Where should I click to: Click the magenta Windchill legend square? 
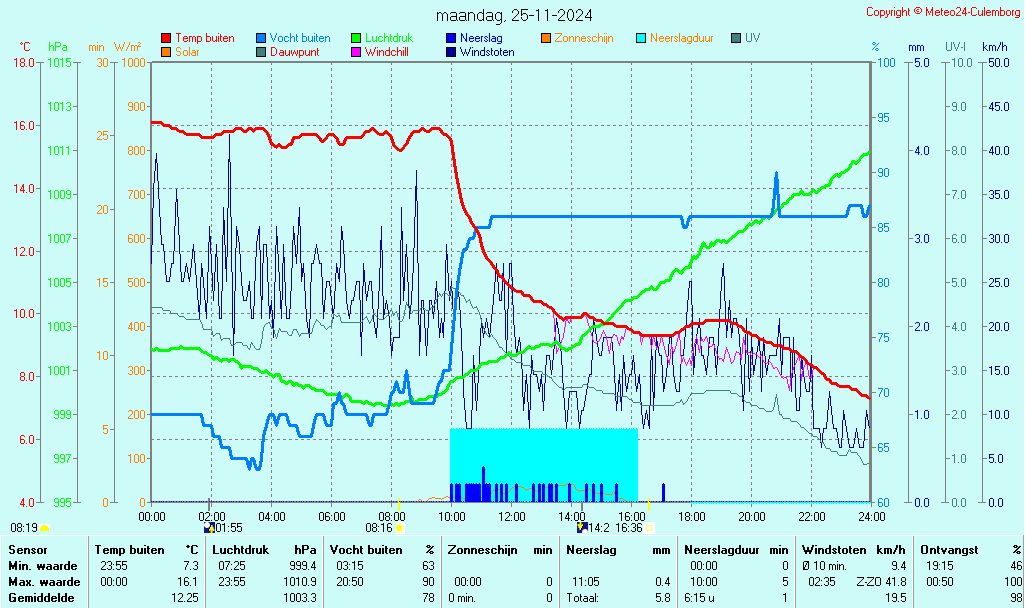point(356,52)
